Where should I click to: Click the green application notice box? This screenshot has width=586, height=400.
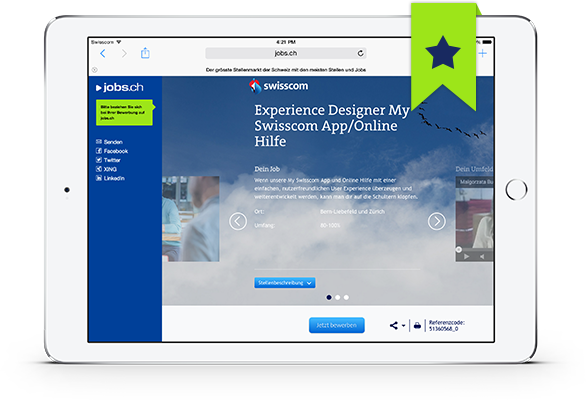click(x=125, y=113)
